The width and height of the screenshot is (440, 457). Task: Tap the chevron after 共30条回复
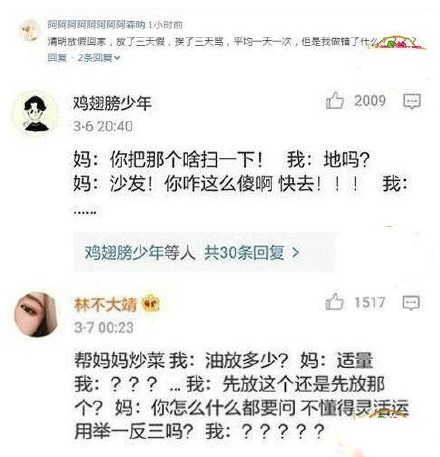point(295,253)
